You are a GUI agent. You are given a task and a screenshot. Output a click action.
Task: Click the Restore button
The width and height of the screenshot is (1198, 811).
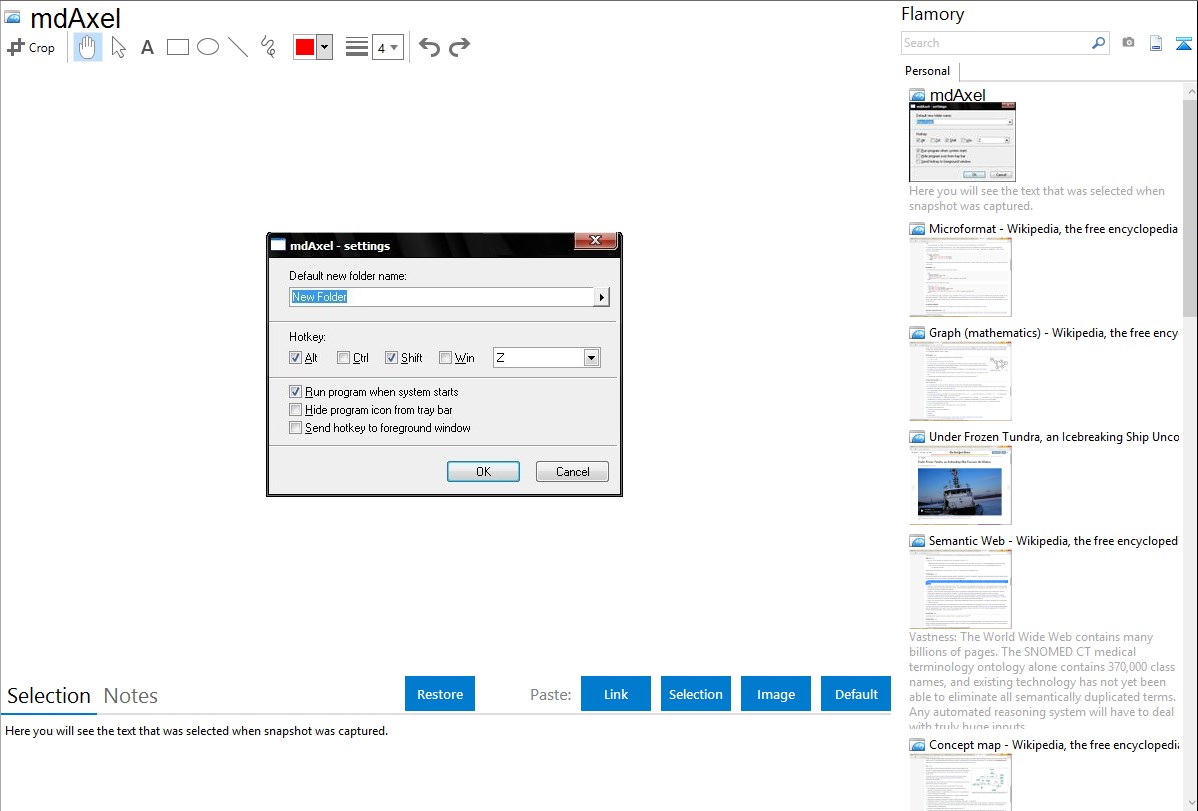[440, 694]
